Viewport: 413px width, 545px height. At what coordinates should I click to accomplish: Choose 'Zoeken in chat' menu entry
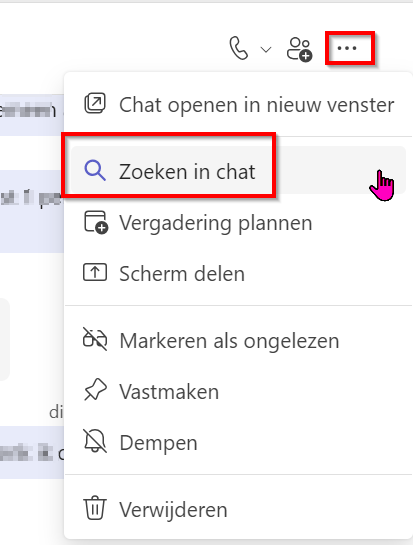[238, 170]
